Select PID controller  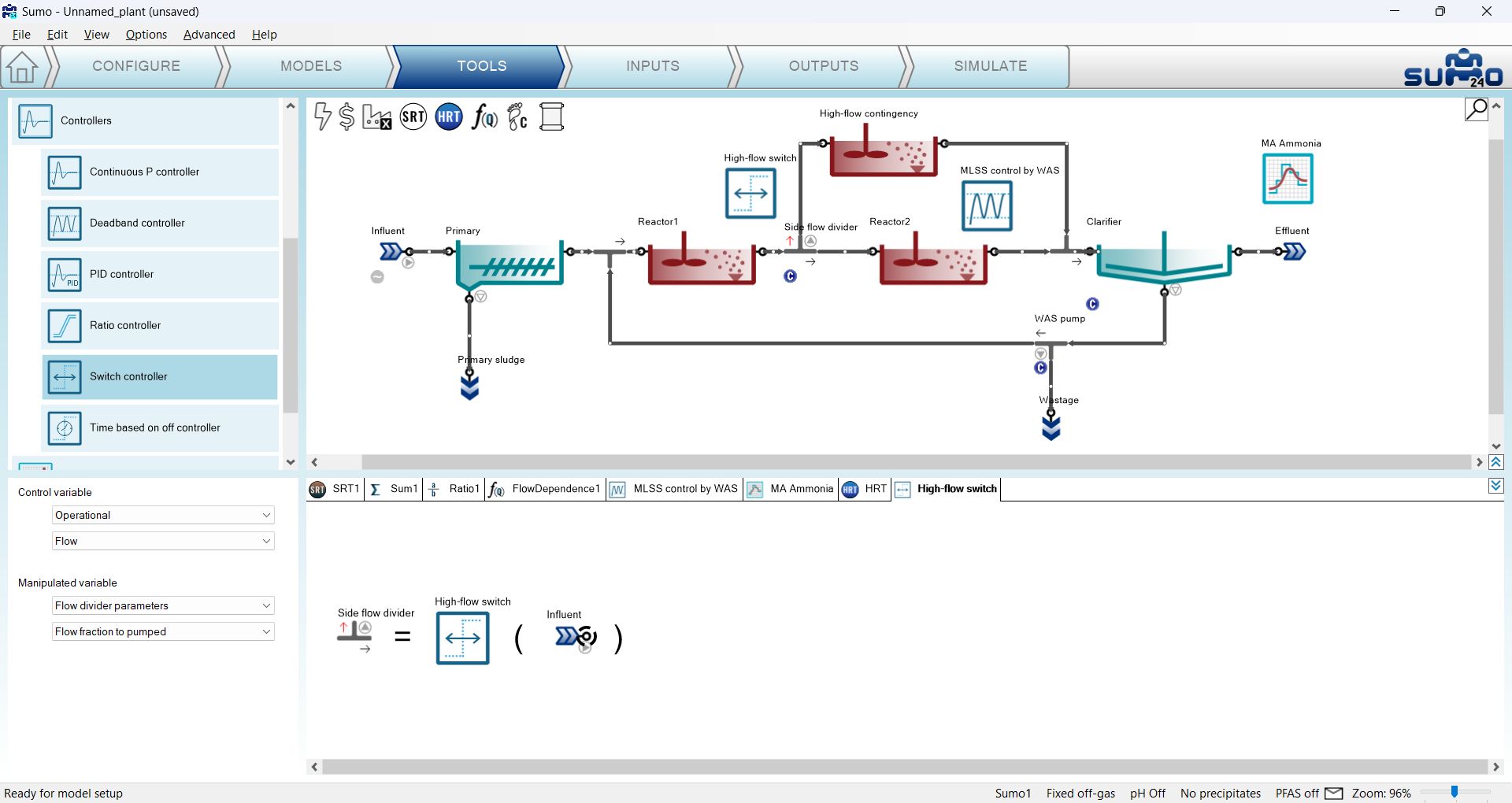point(160,274)
